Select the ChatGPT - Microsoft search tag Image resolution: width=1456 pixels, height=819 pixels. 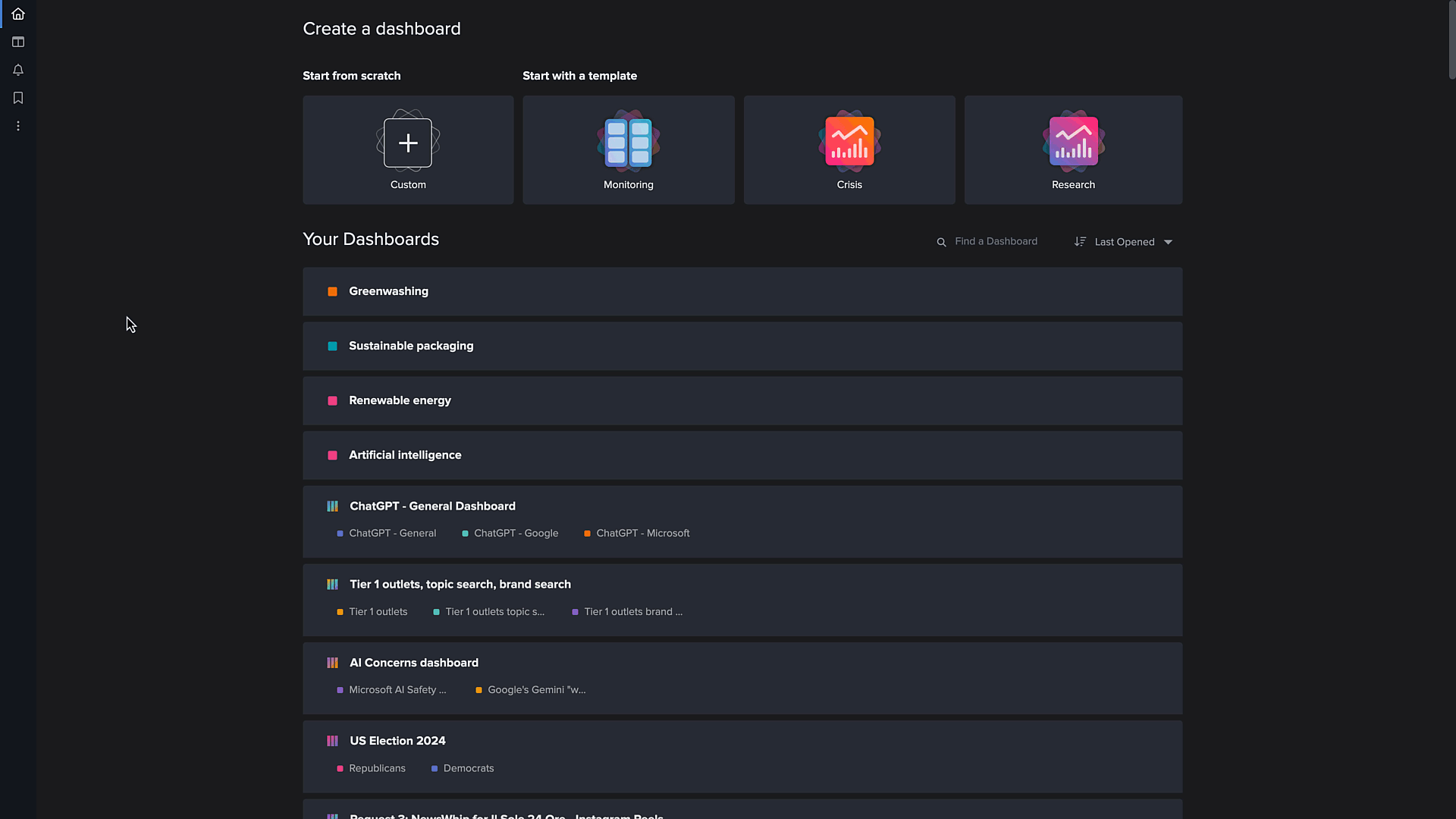pyautogui.click(x=642, y=533)
